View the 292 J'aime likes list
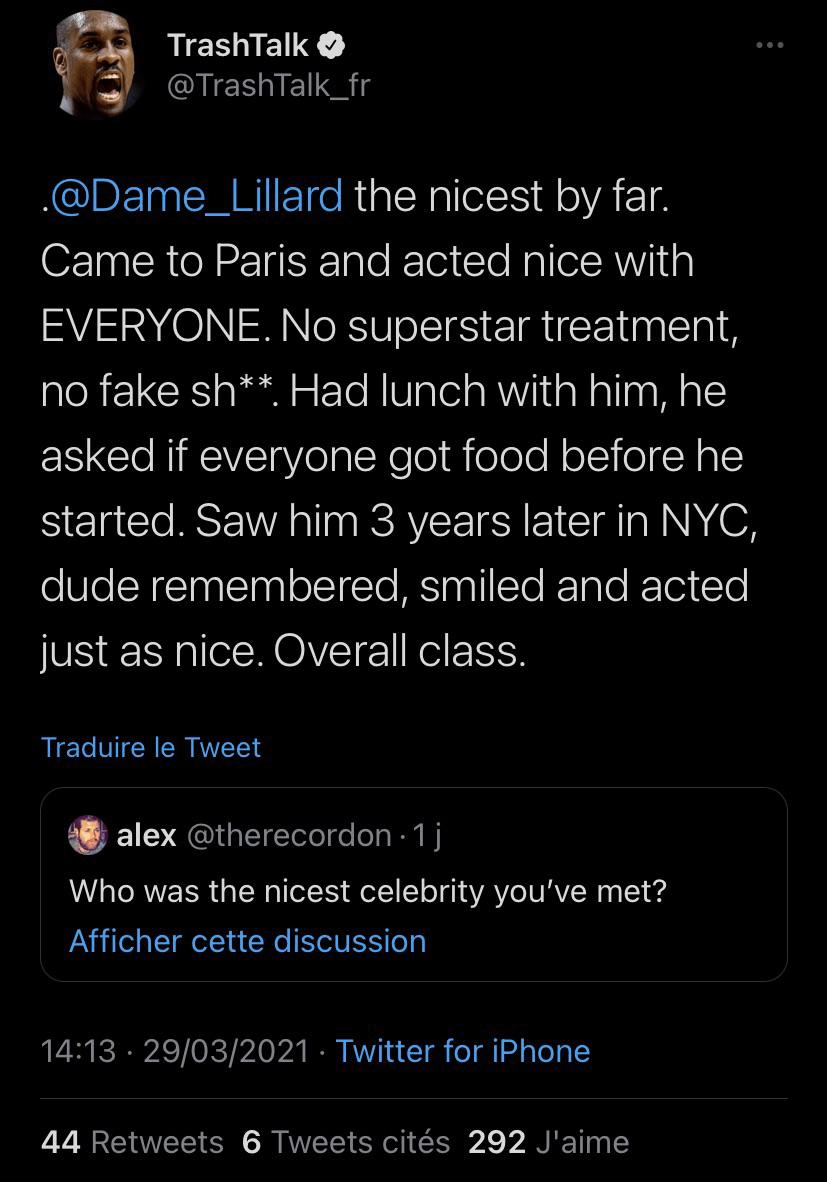This screenshot has width=827, height=1182. pyautogui.click(x=548, y=1142)
